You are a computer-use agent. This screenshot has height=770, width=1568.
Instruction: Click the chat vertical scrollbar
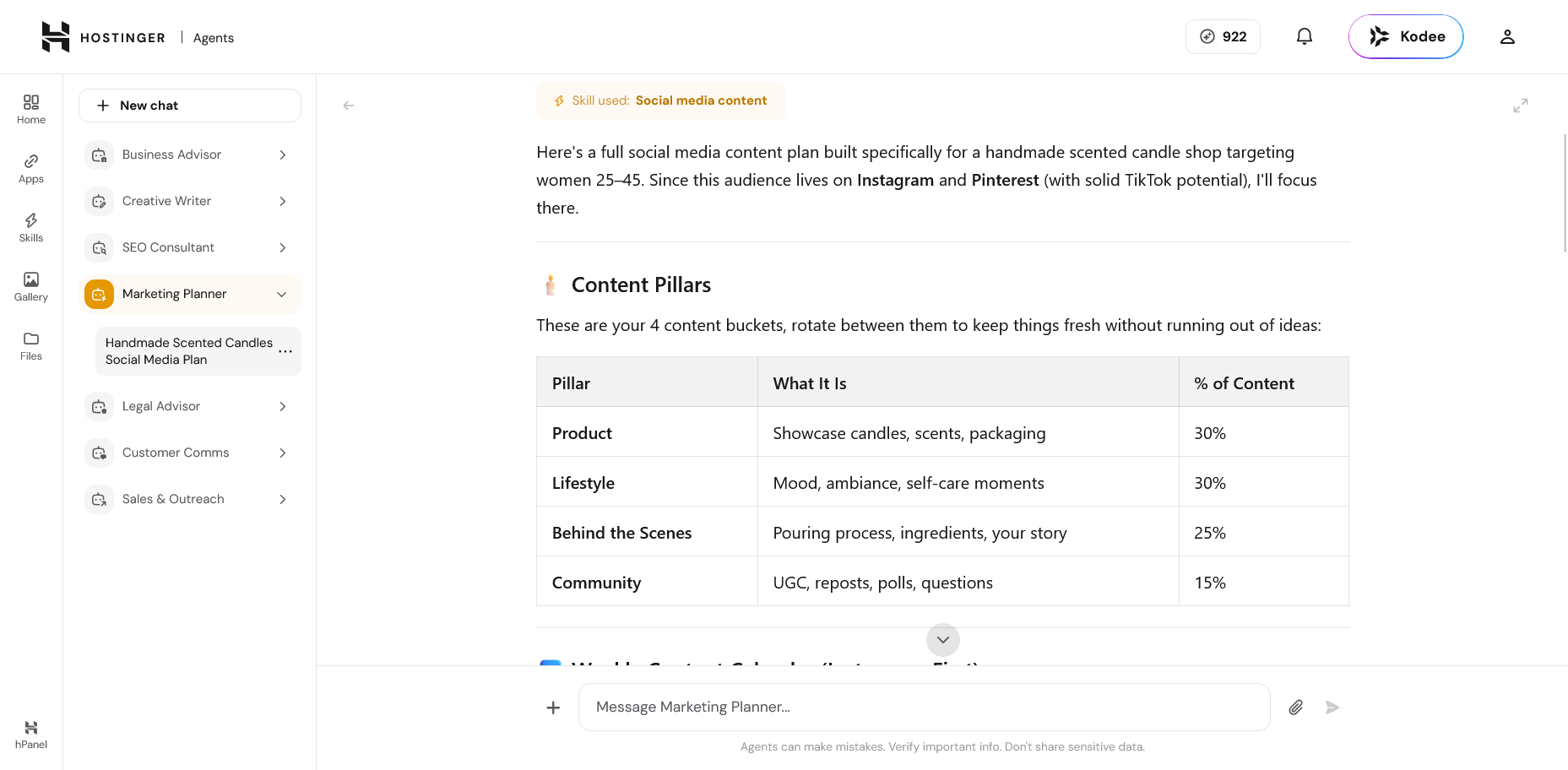(1565, 192)
